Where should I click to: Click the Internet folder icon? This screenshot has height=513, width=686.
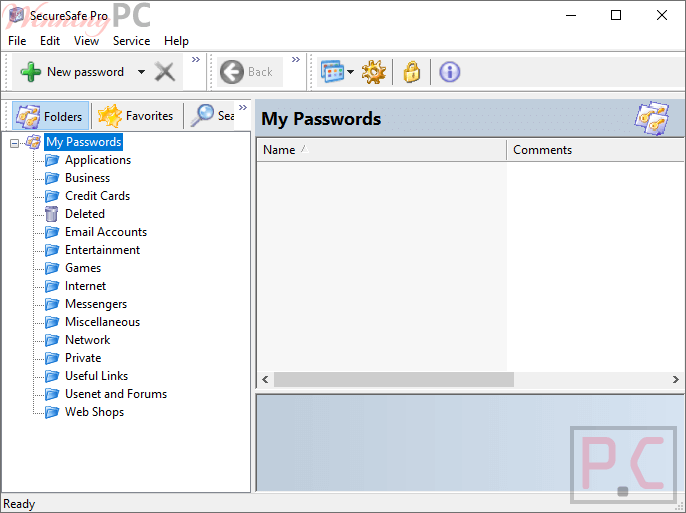point(52,286)
